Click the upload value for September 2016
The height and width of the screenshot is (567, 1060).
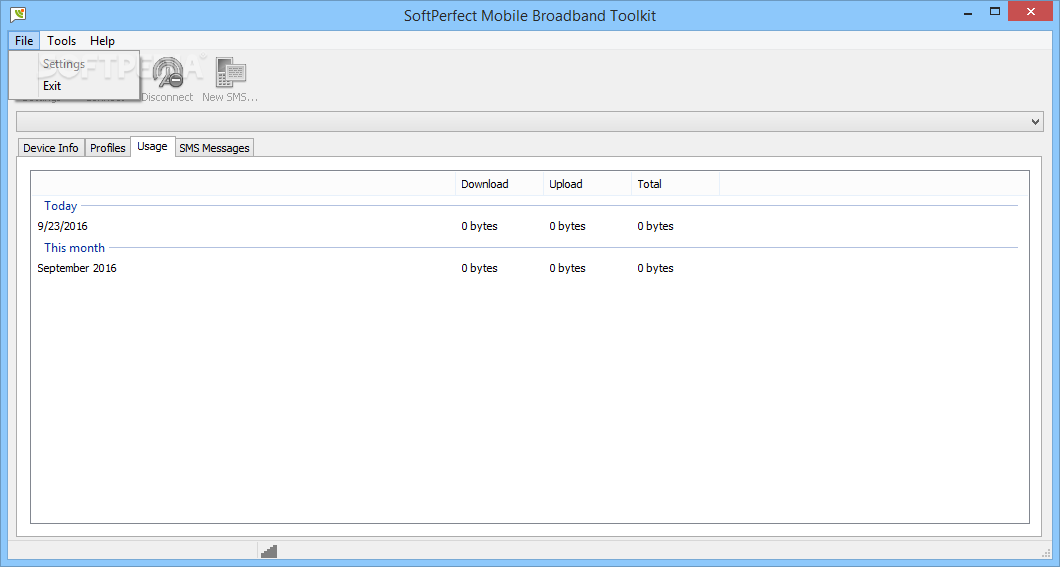point(567,268)
